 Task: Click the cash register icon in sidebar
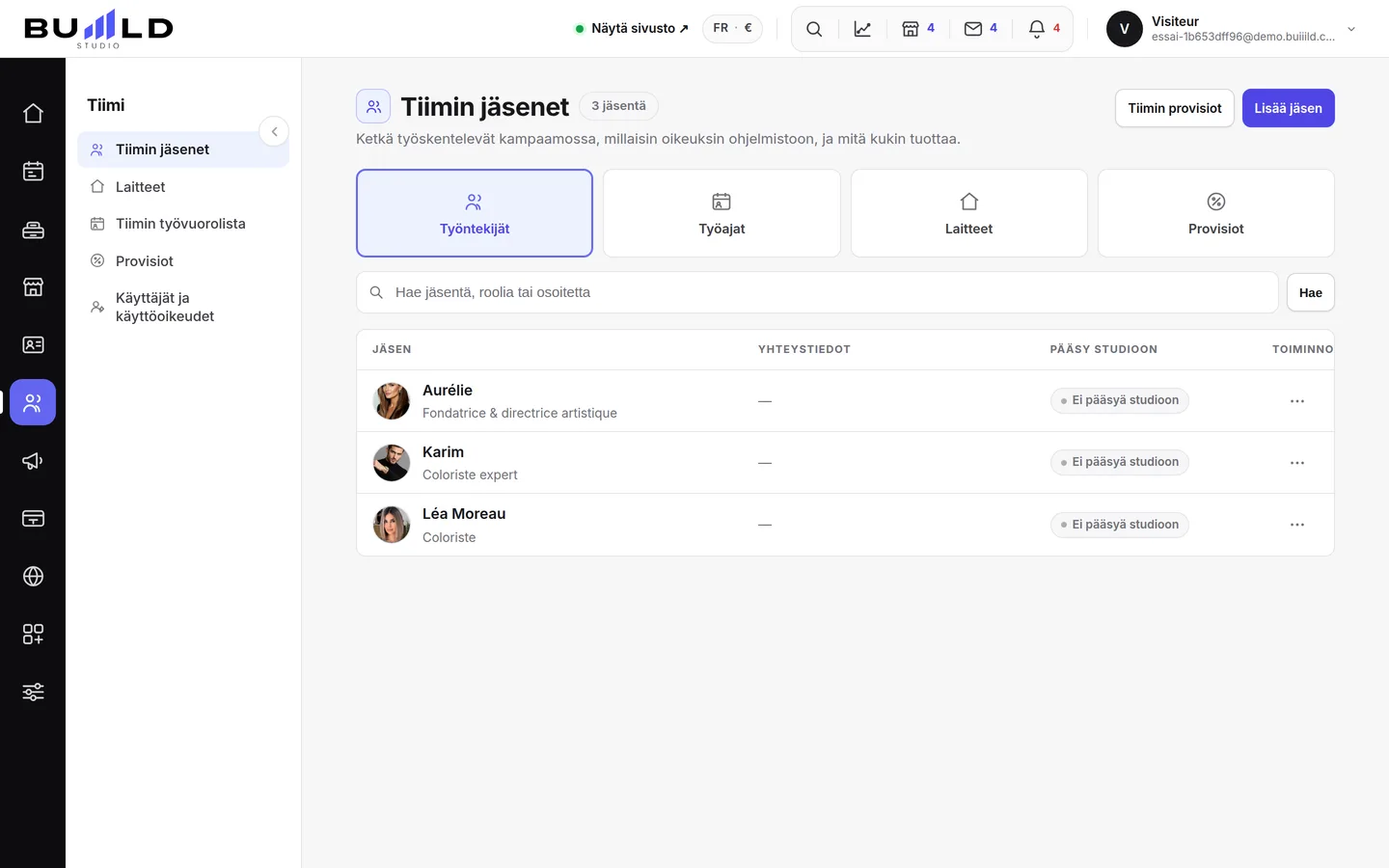(33, 229)
